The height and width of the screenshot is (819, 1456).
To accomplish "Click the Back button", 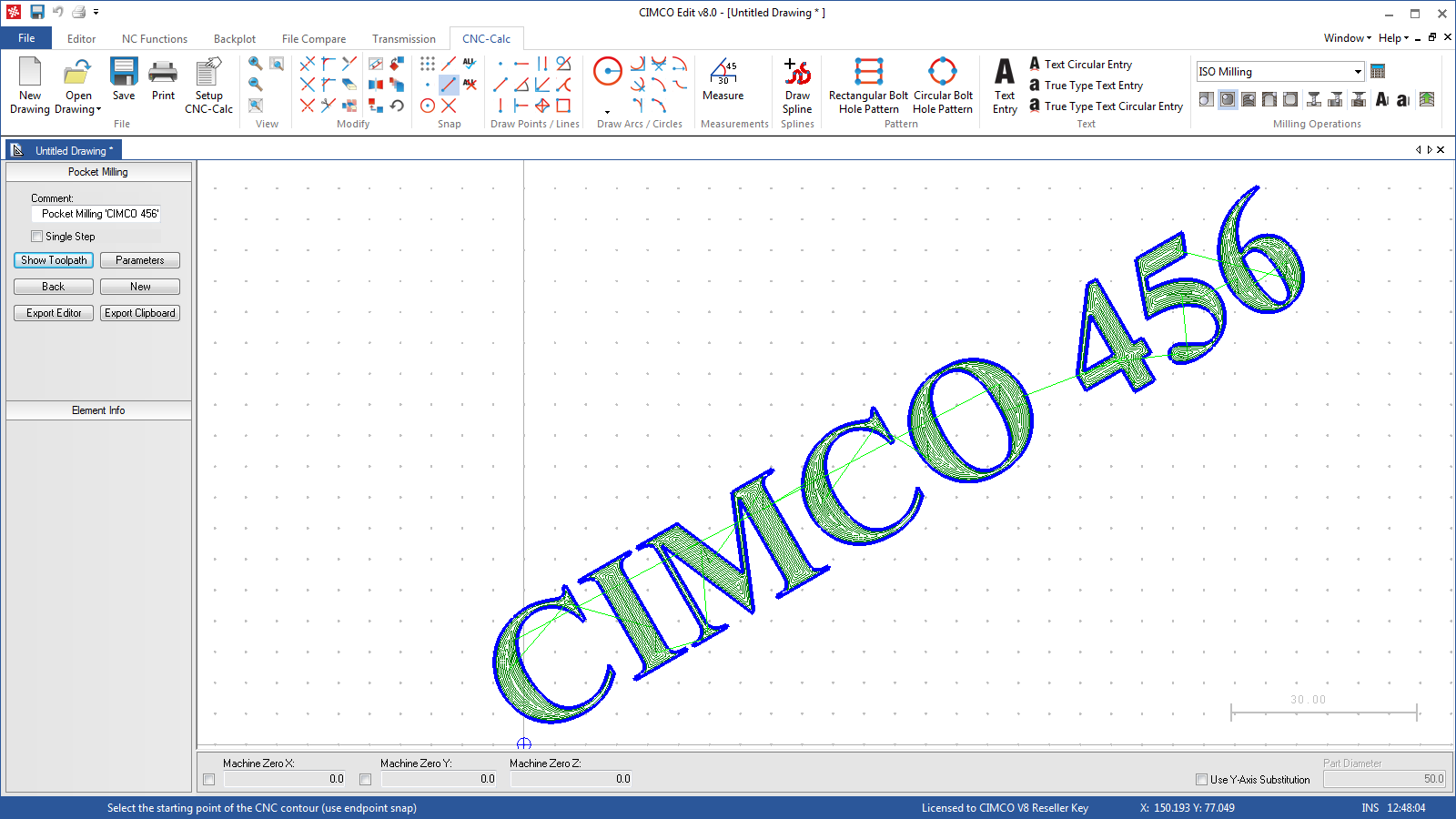I will pos(54,287).
